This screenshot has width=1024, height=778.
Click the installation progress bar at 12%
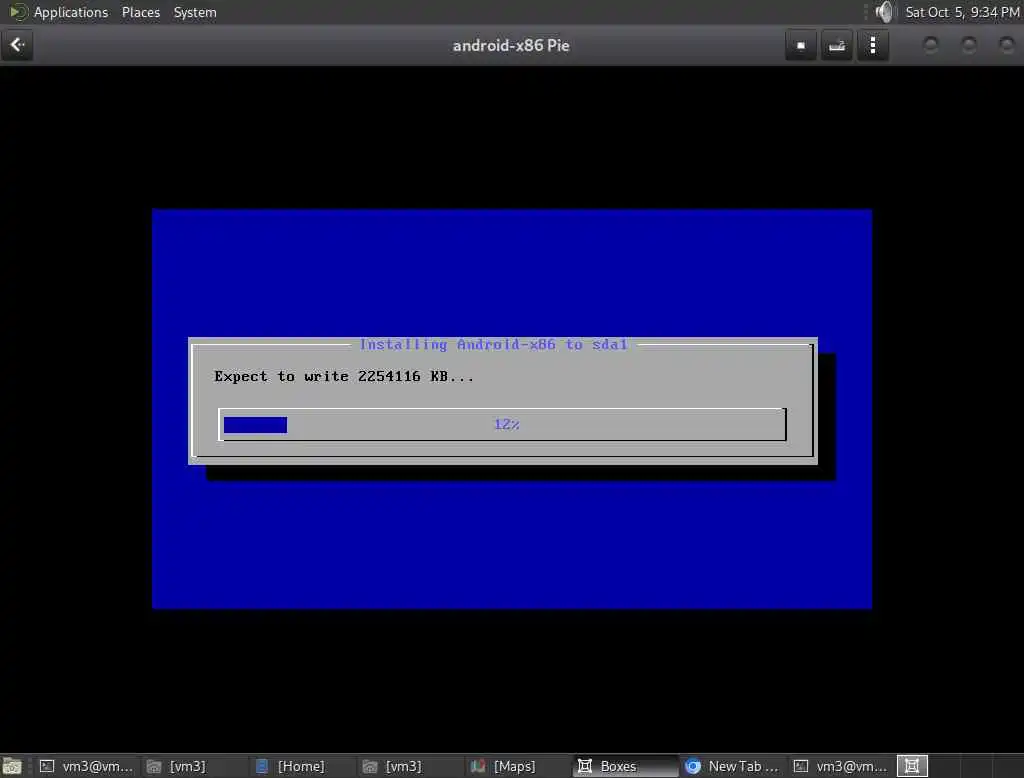(x=502, y=425)
